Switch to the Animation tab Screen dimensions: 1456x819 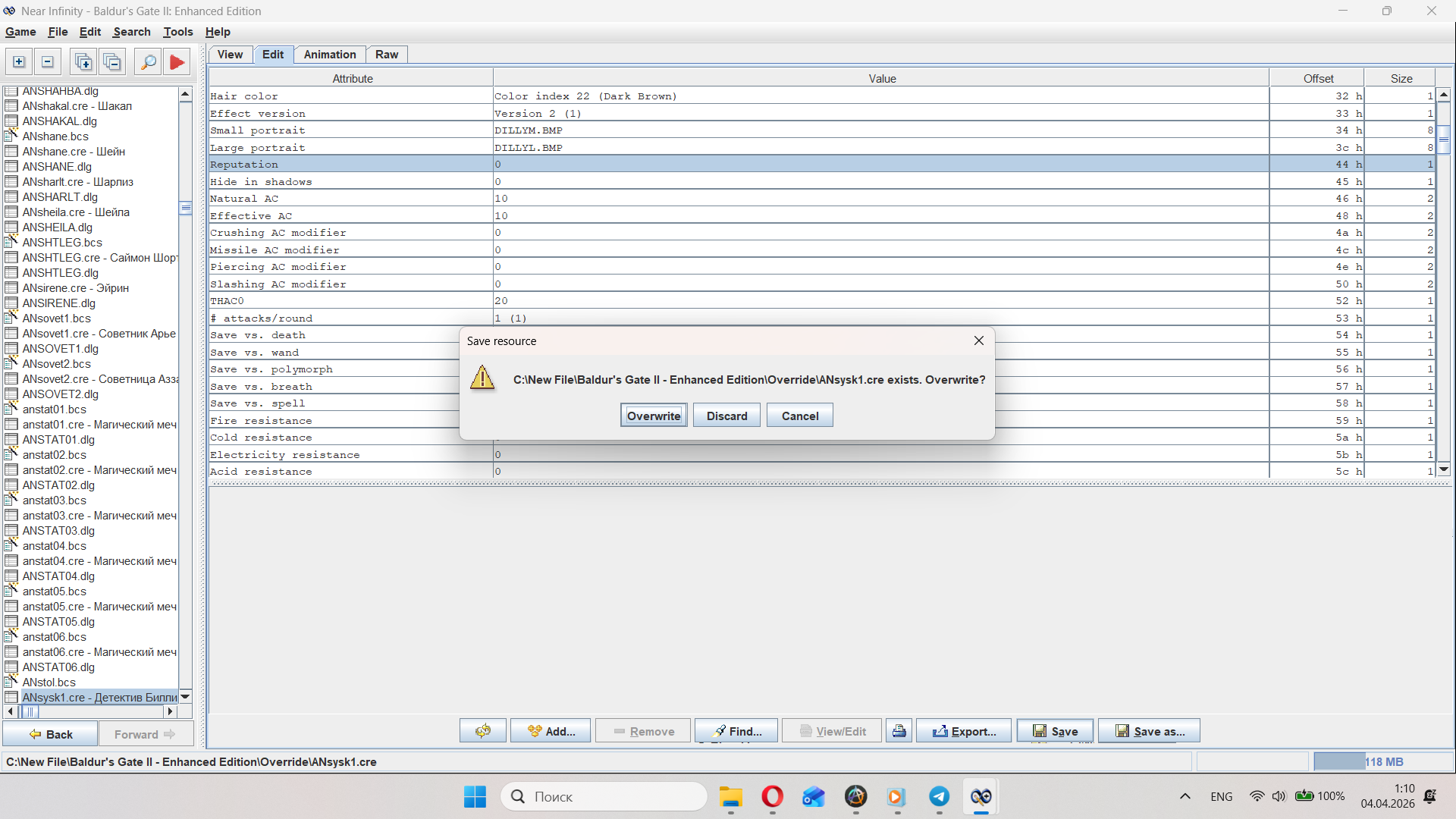(329, 55)
